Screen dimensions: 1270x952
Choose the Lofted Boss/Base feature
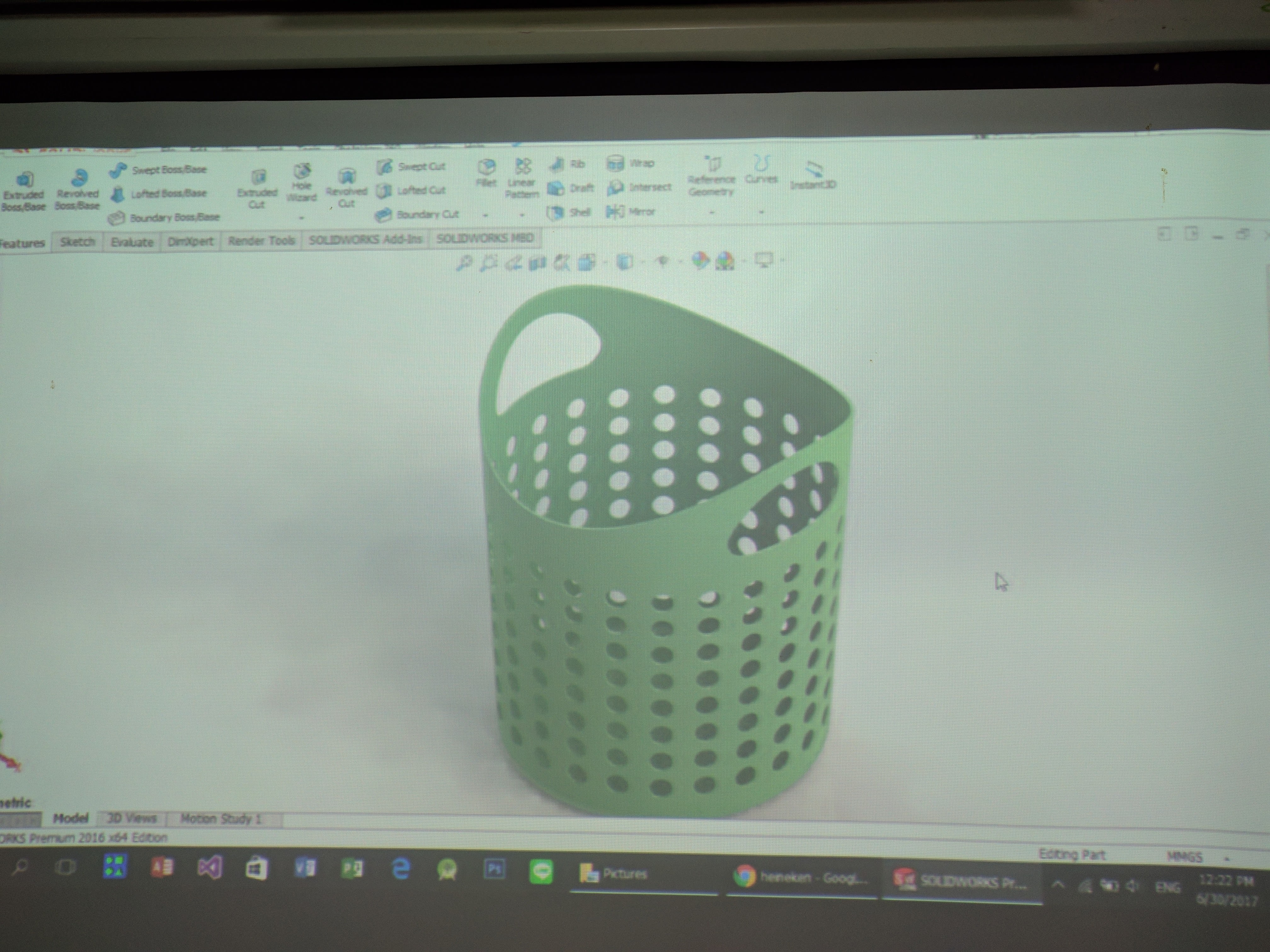(x=158, y=194)
